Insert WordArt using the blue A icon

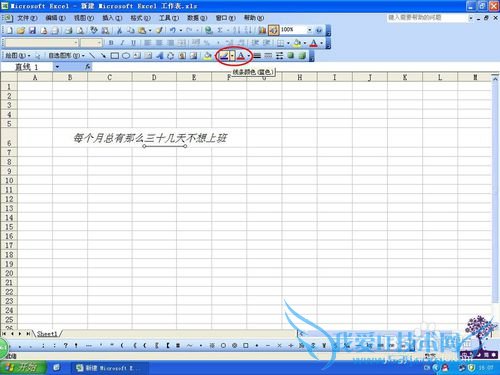pyautogui.click(x=159, y=56)
